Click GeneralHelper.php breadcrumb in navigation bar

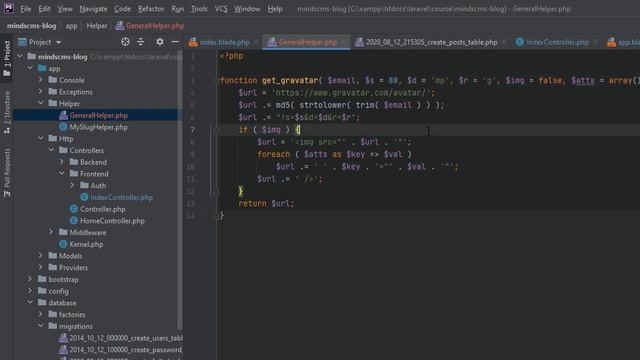[x=150, y=26]
